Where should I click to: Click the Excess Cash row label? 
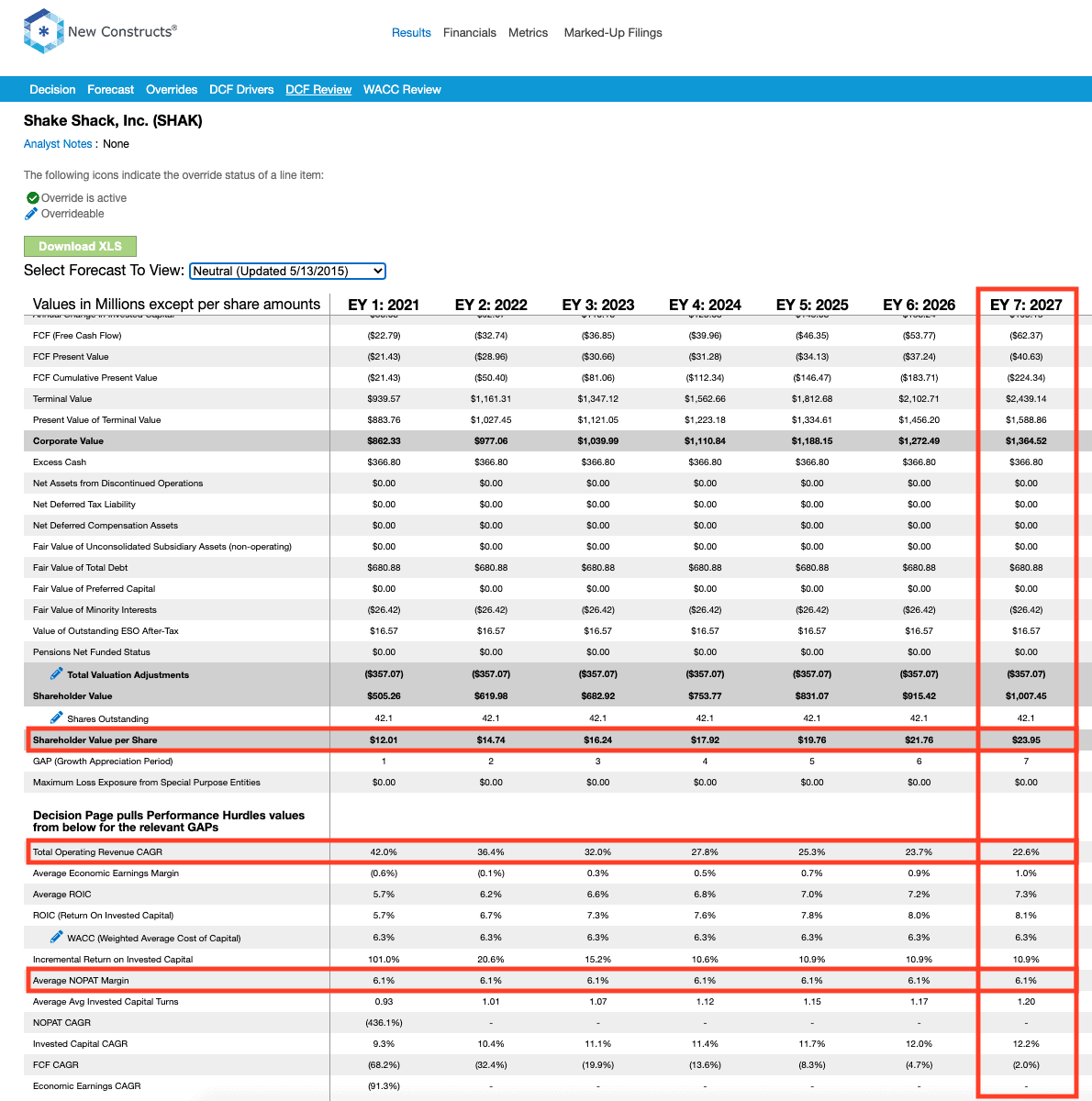60,462
